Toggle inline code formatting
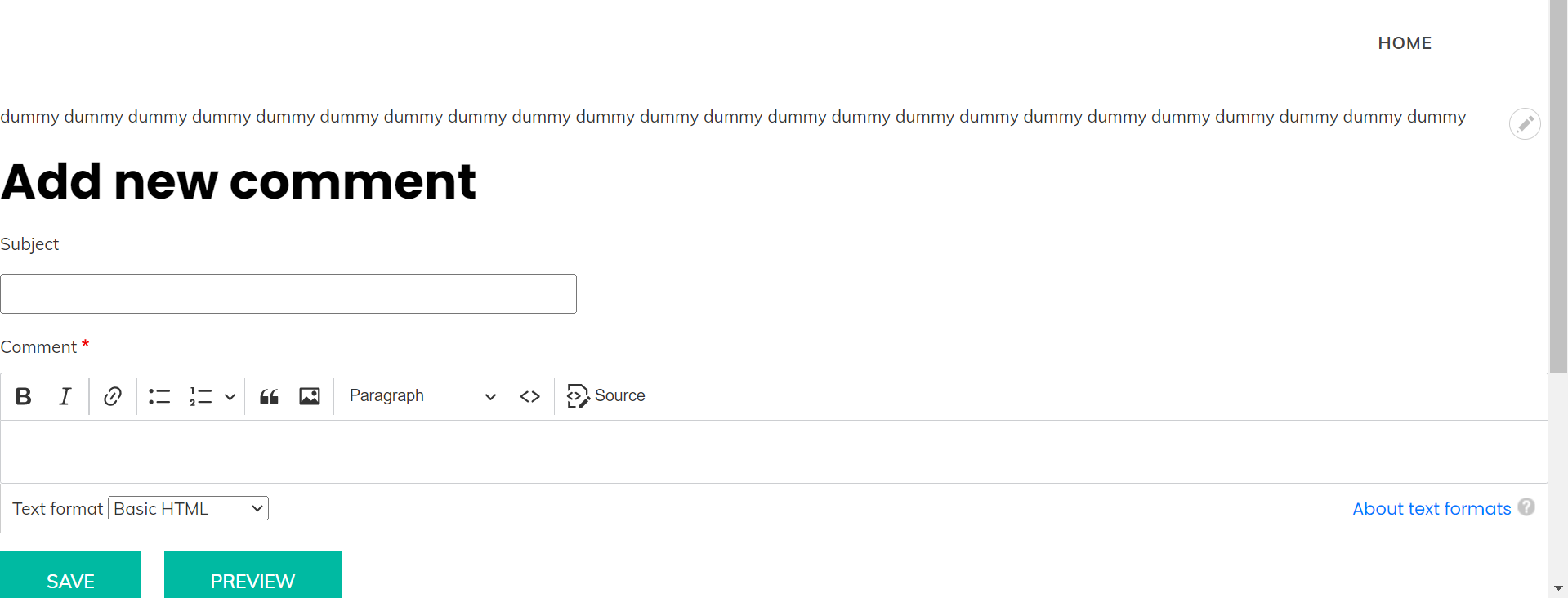 530,396
